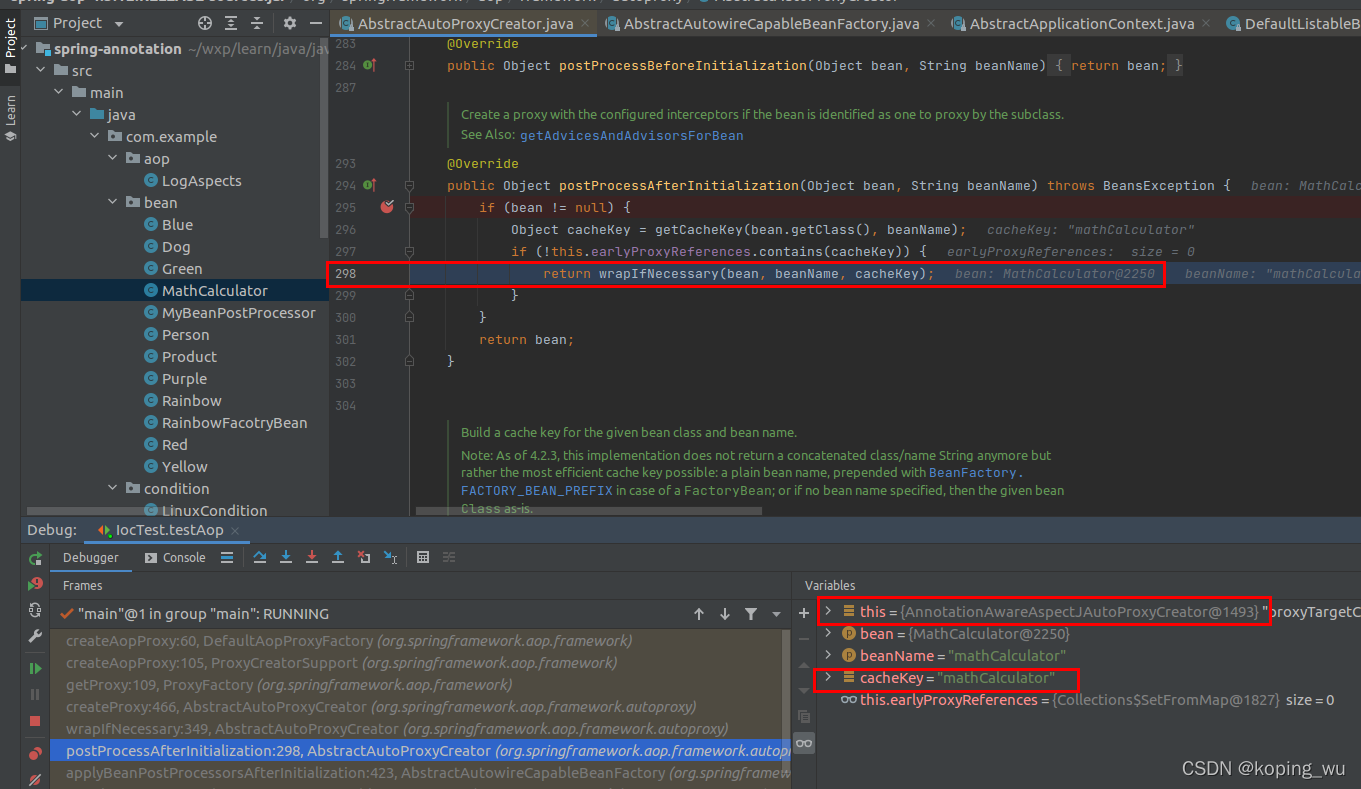Click the Step Over icon
The image size is (1361, 789).
point(260,557)
